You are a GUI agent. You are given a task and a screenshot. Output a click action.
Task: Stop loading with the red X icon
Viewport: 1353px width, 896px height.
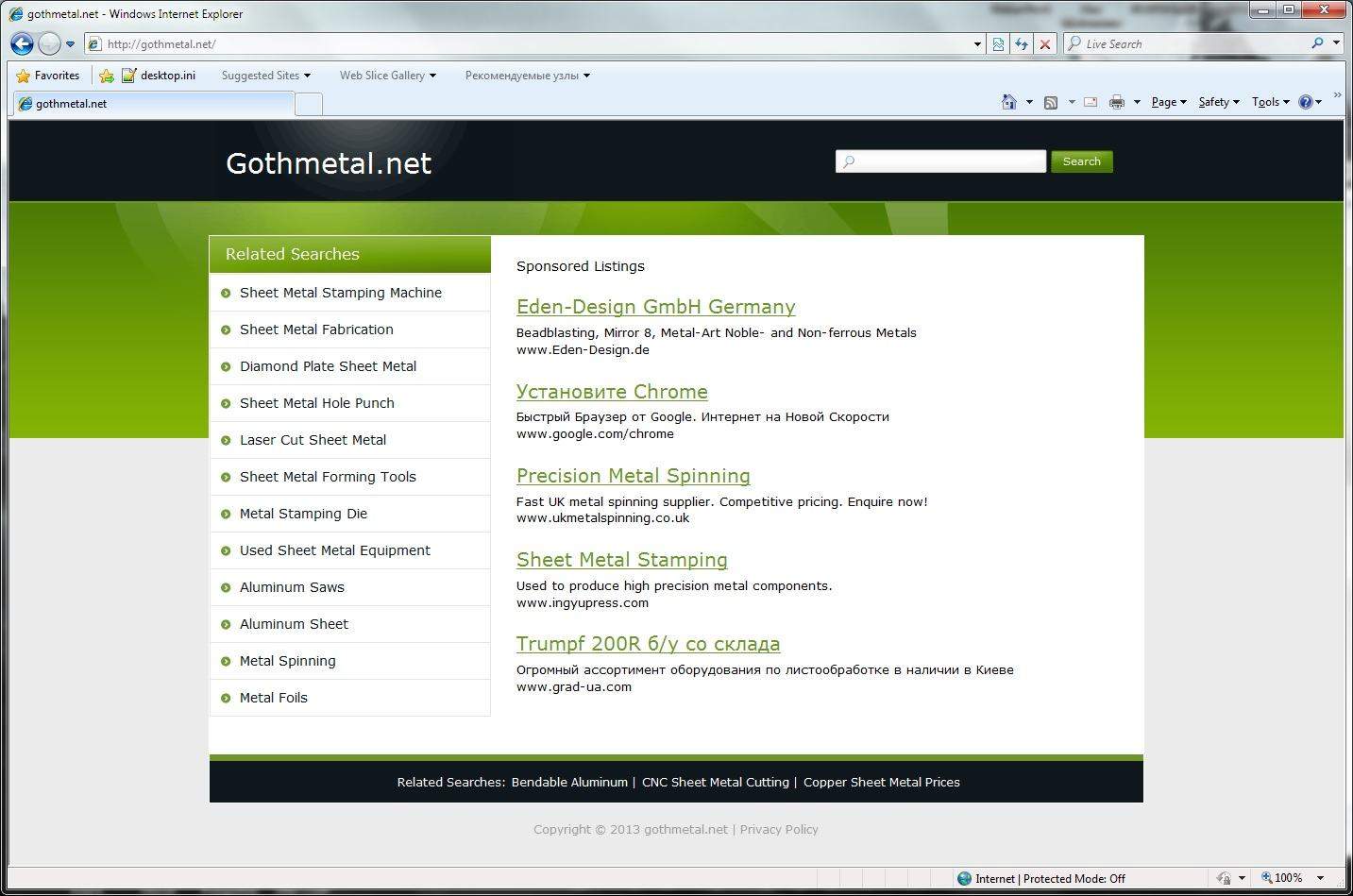(x=1045, y=44)
